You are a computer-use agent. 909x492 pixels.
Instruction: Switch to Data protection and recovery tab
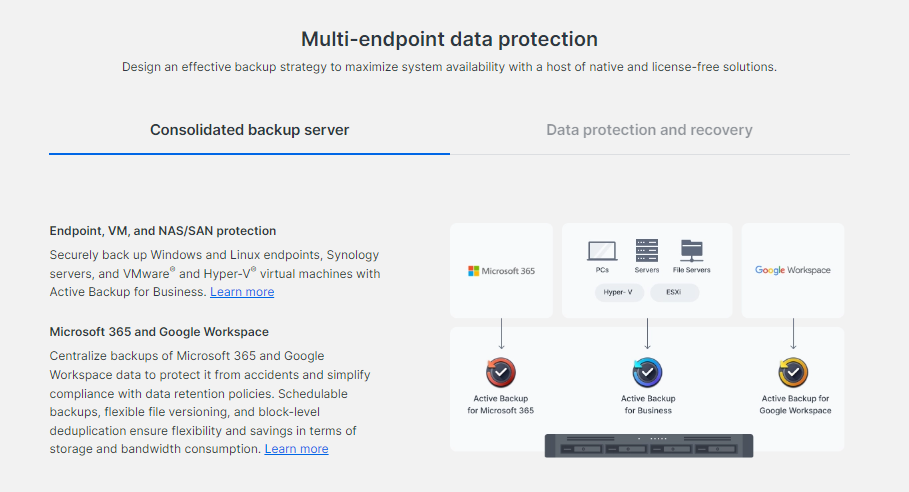click(x=649, y=130)
